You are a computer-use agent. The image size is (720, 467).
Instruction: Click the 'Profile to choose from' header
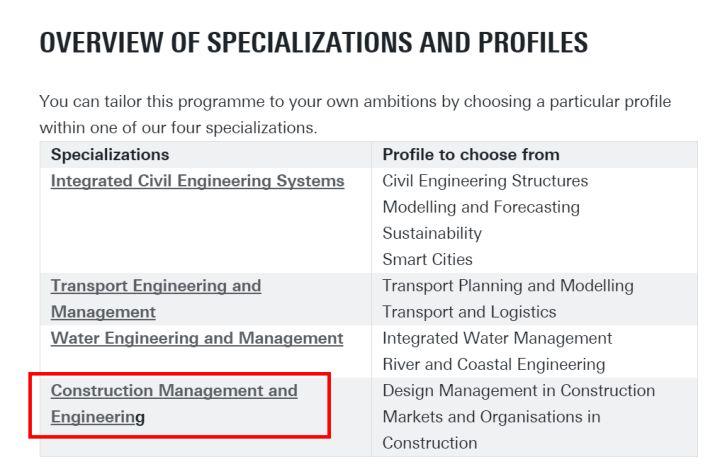pyautogui.click(x=471, y=155)
